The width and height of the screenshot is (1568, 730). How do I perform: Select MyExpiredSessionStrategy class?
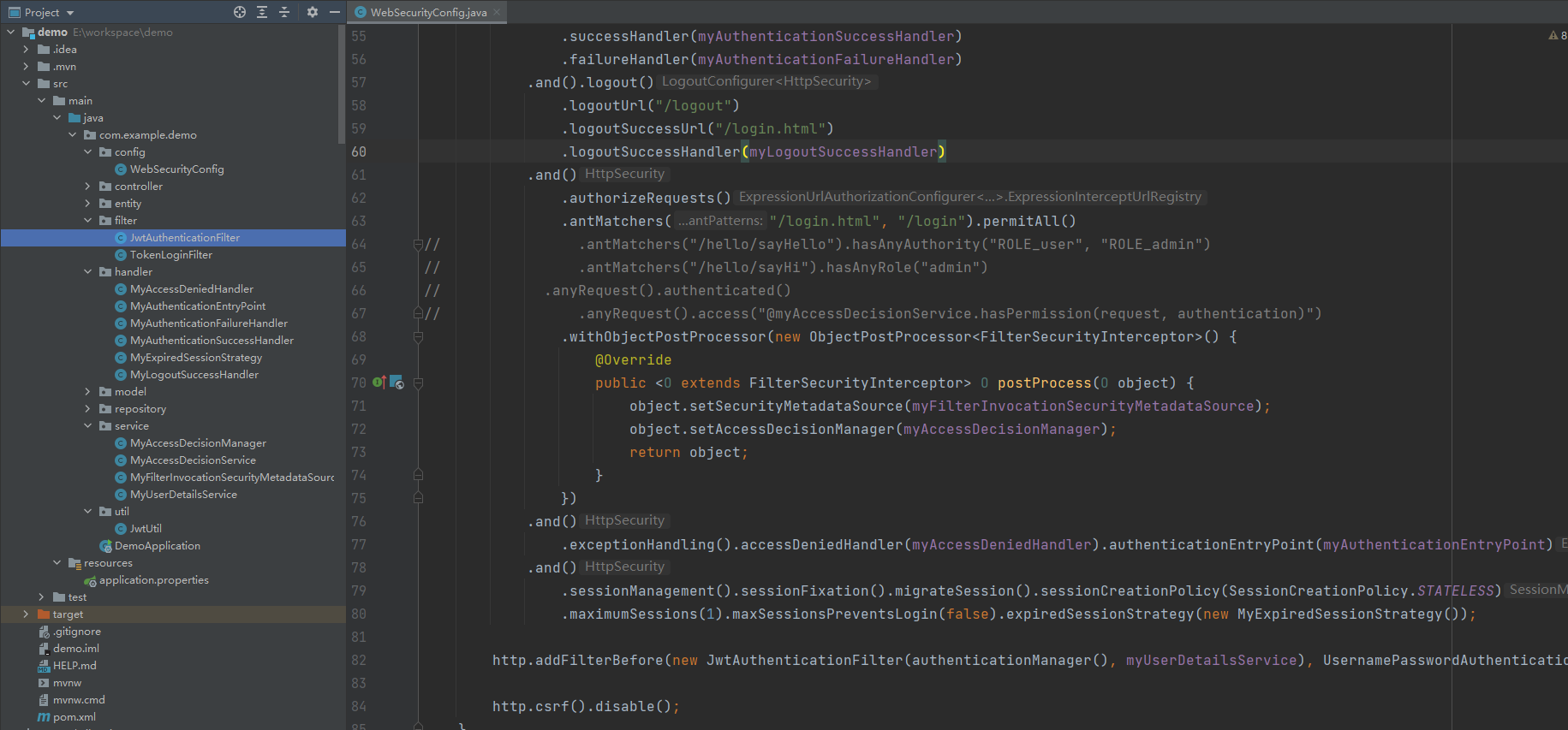point(195,357)
